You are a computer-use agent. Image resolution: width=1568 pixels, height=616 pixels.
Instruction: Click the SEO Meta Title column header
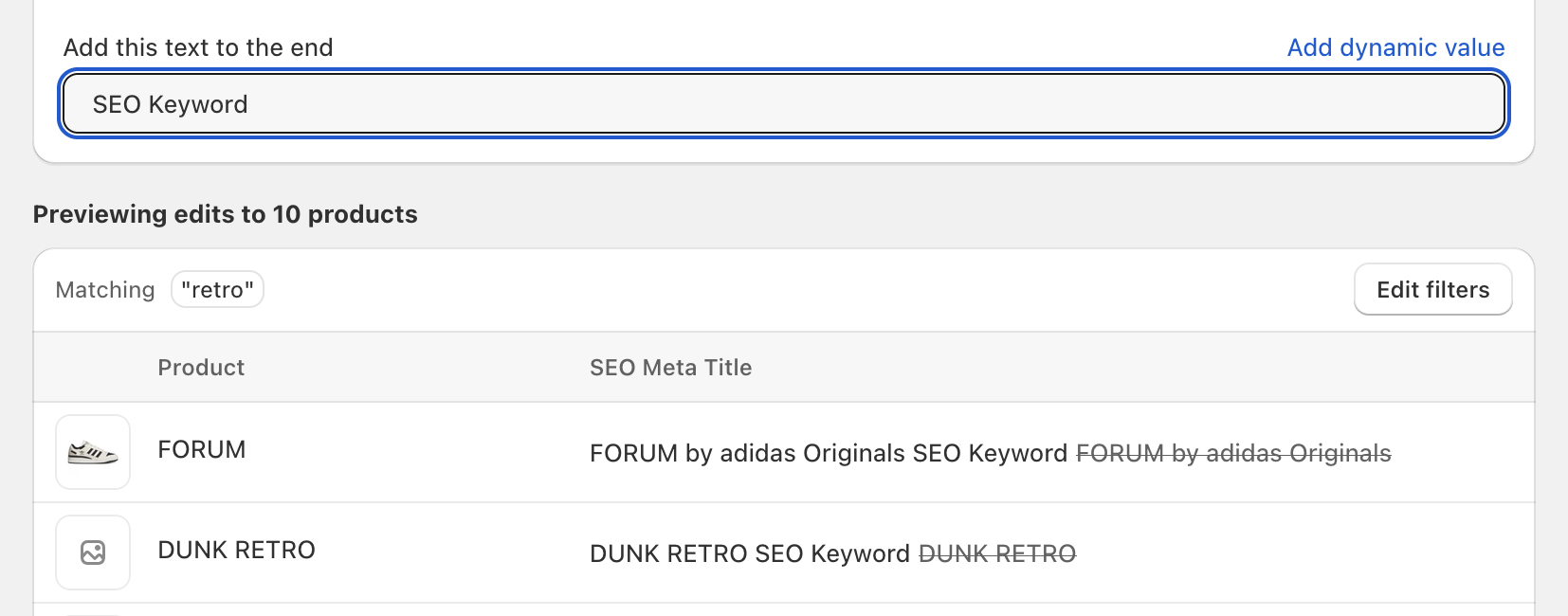[670, 368]
